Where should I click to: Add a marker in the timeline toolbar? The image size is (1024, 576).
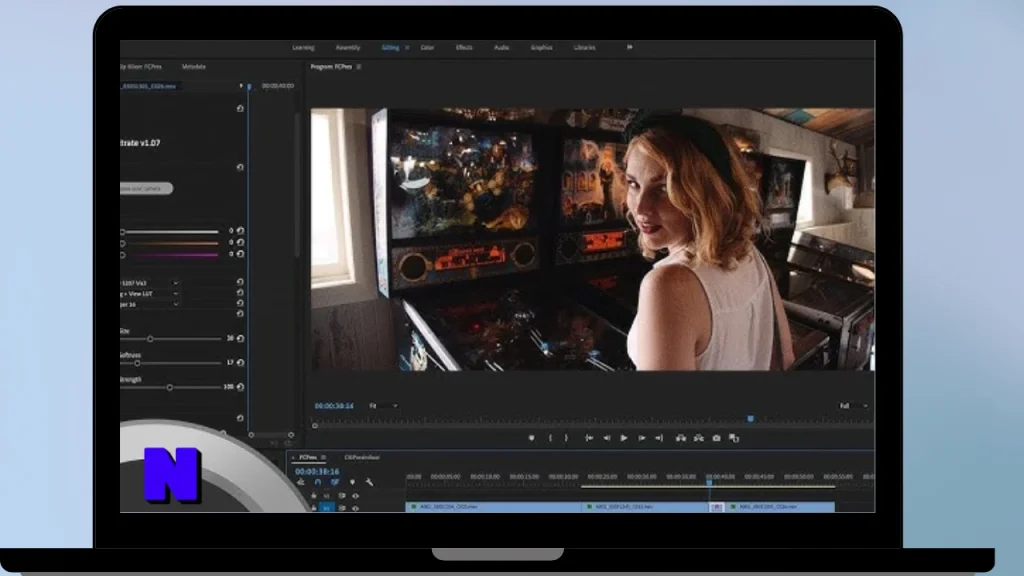point(353,482)
